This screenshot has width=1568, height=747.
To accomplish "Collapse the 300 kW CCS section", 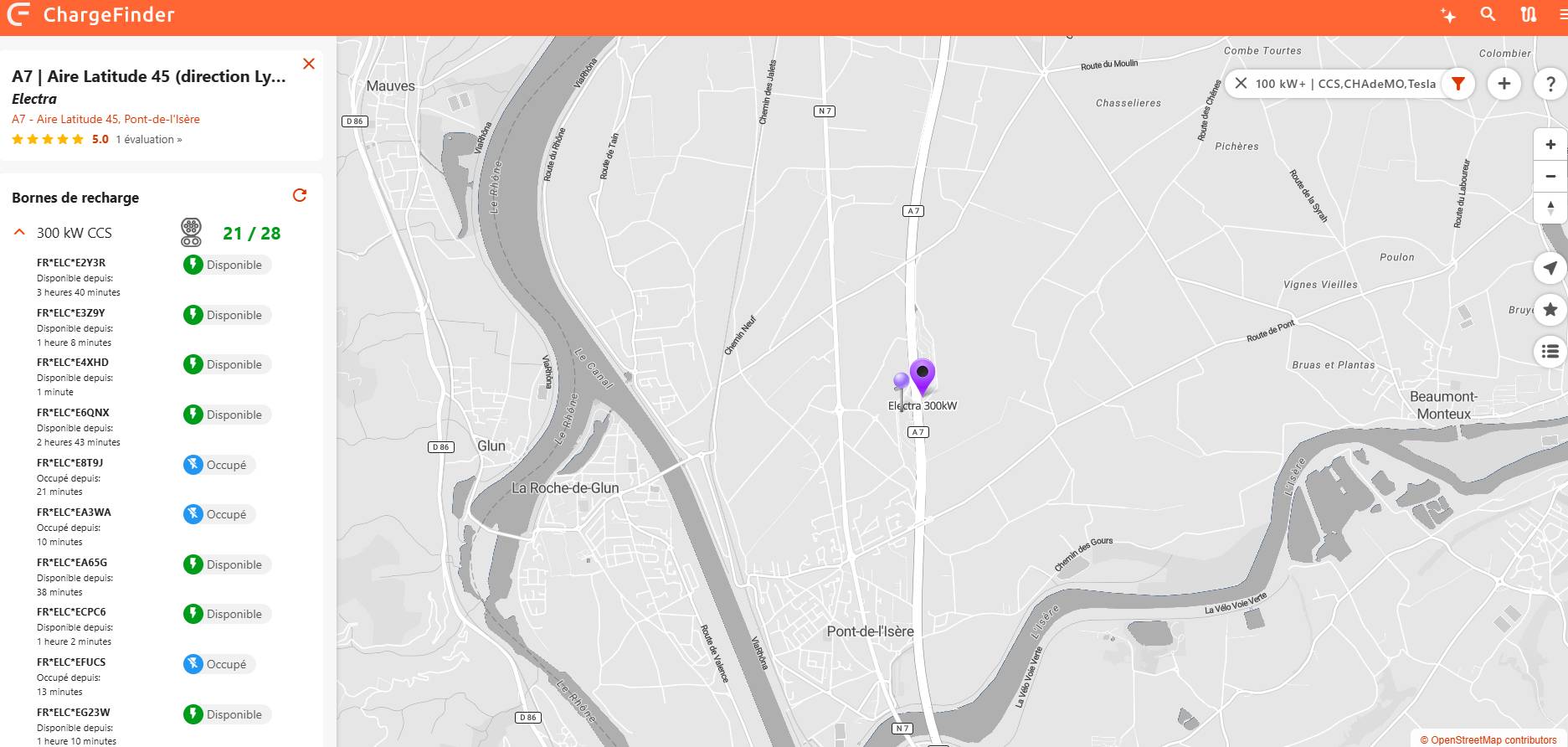I will pos(20,233).
